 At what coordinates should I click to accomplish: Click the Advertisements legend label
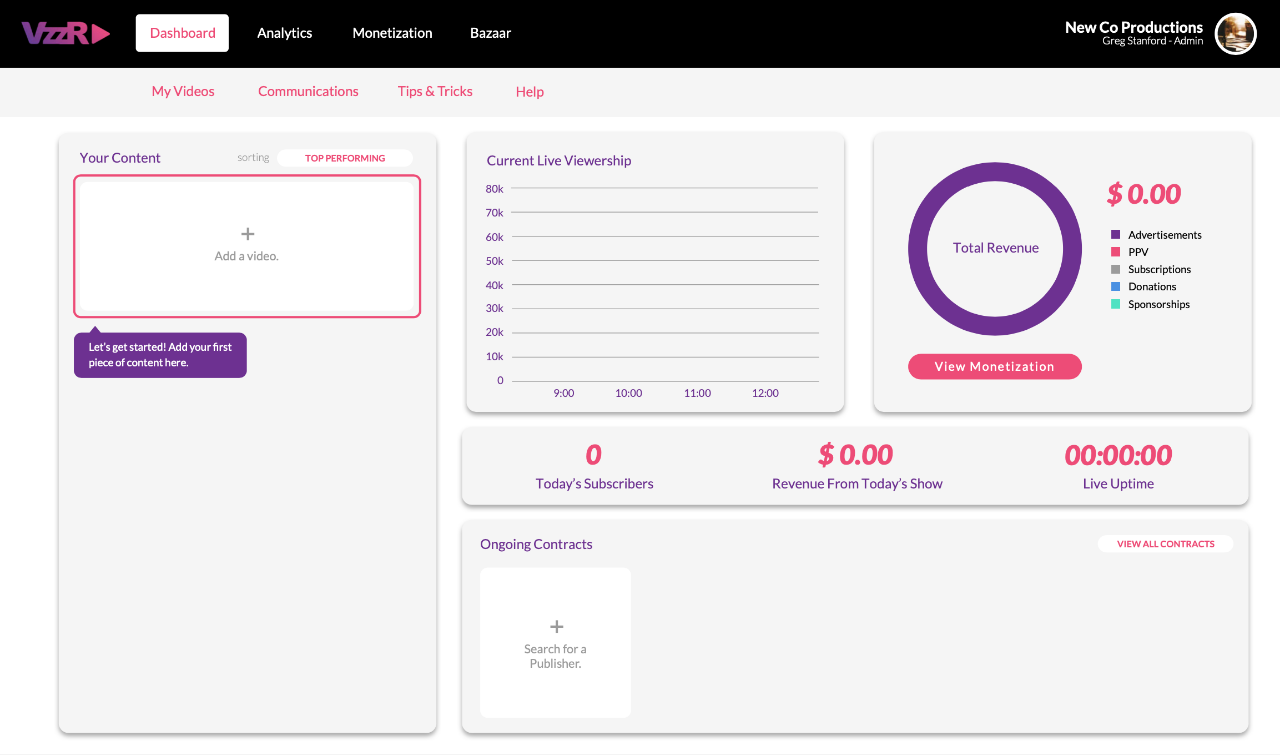(x=1165, y=235)
